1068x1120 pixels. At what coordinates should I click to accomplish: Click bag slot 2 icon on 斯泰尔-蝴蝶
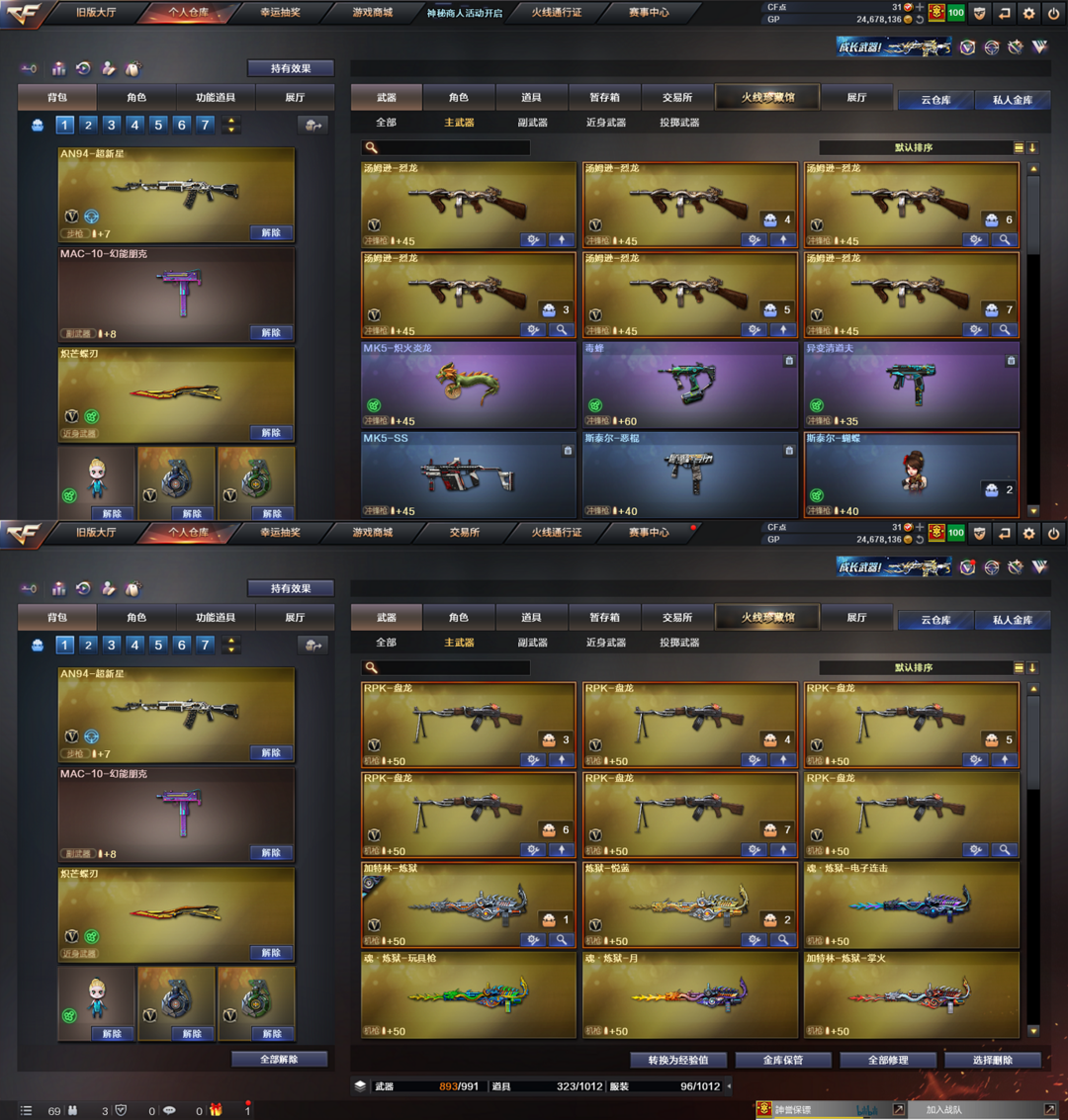tap(992, 490)
